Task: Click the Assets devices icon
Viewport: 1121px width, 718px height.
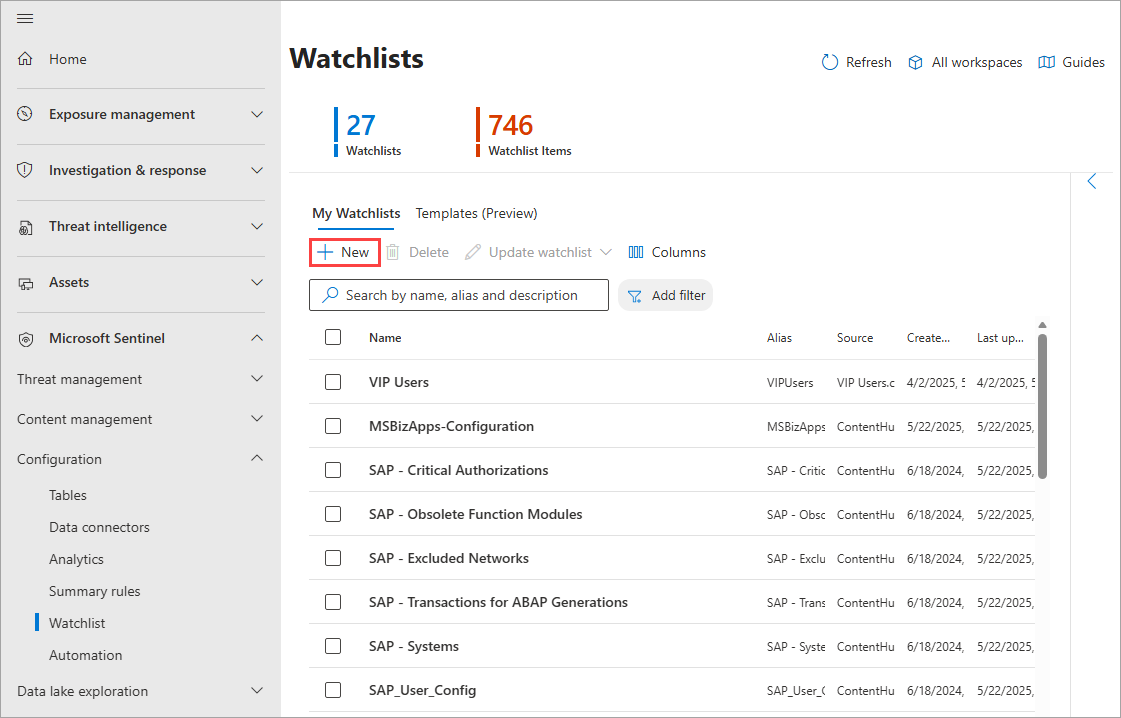Action: (x=25, y=283)
